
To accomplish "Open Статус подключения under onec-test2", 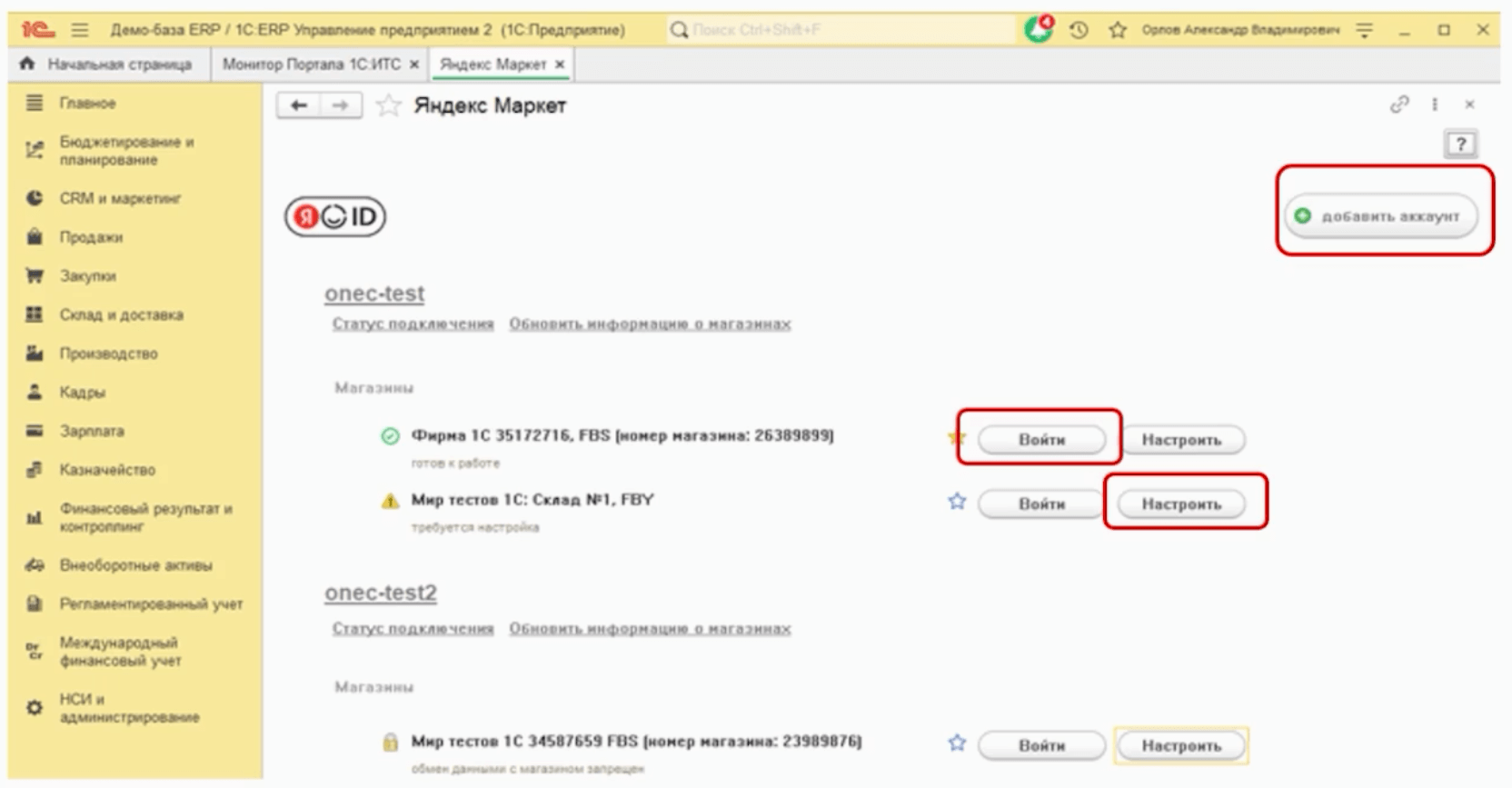I will click(413, 628).
